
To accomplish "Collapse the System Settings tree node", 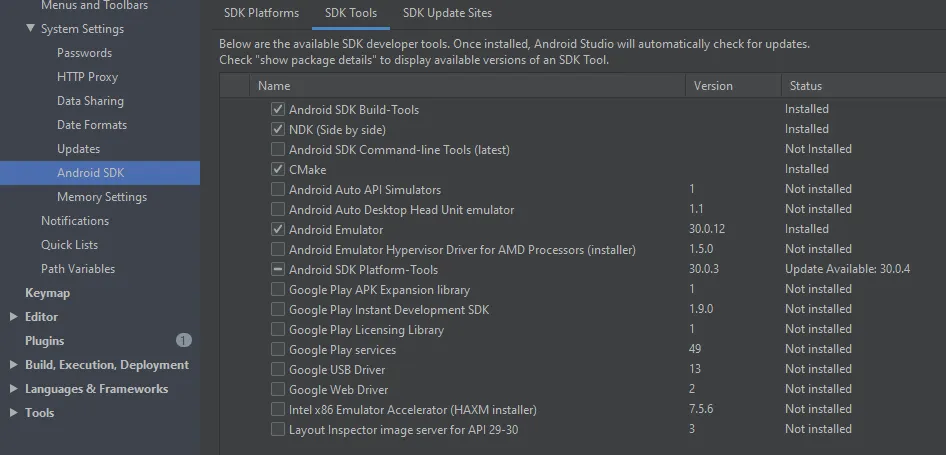I will 30,28.
